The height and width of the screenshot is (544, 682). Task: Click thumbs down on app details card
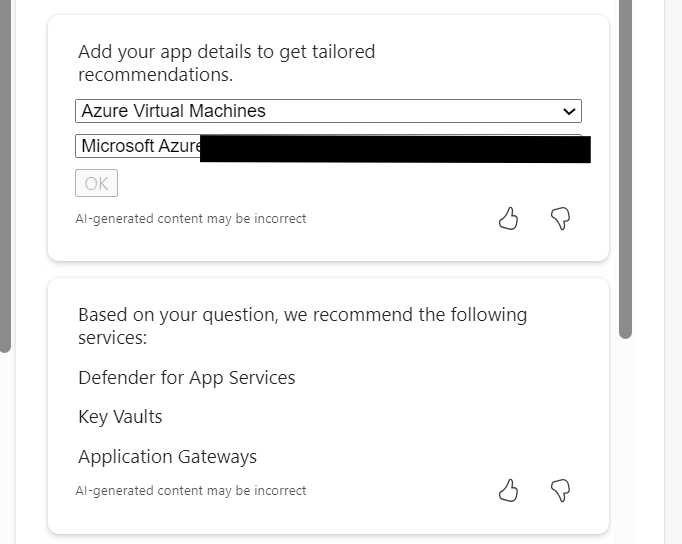[560, 218]
